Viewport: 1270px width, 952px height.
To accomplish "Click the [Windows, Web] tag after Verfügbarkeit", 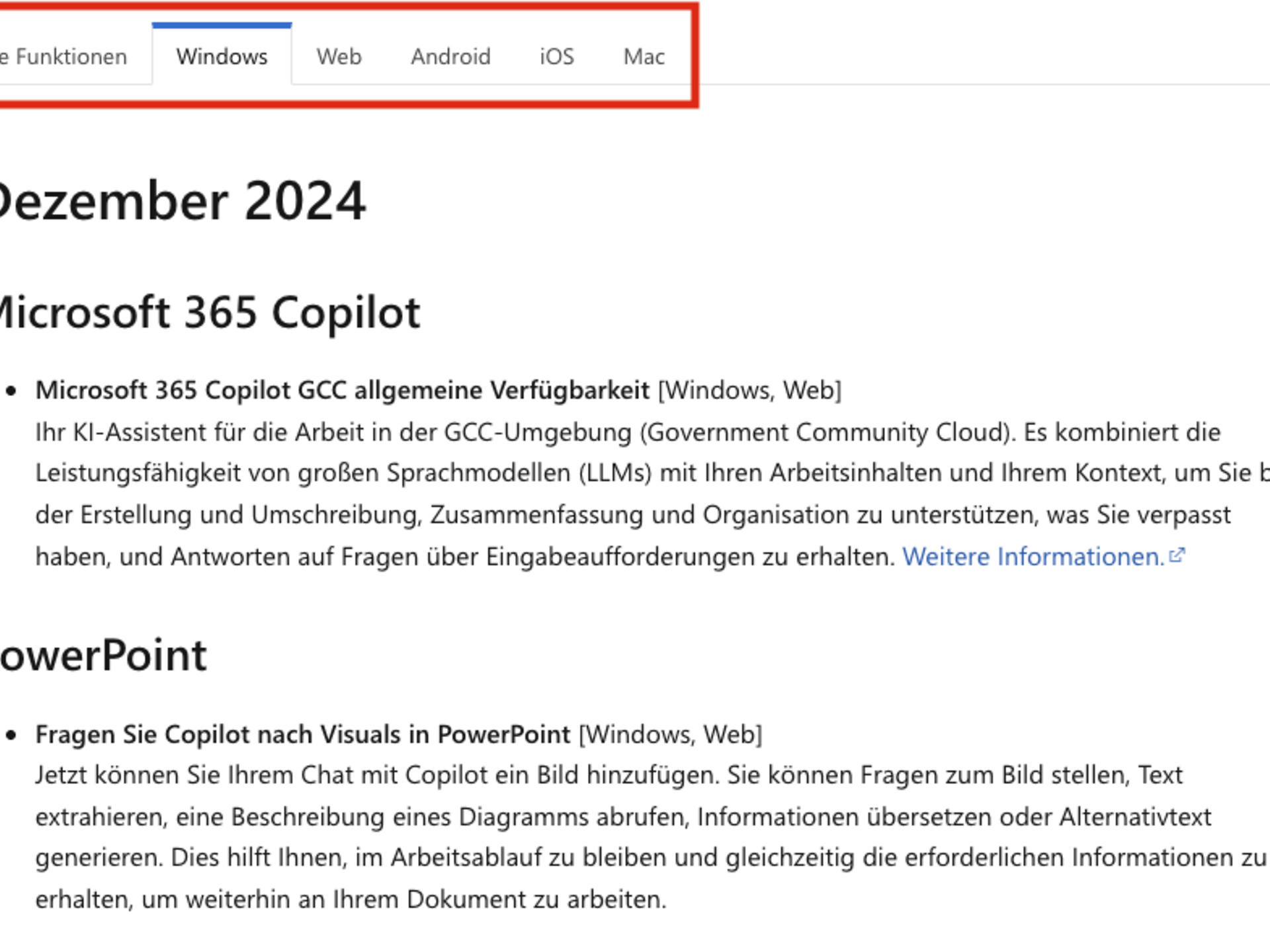I will (x=749, y=390).
